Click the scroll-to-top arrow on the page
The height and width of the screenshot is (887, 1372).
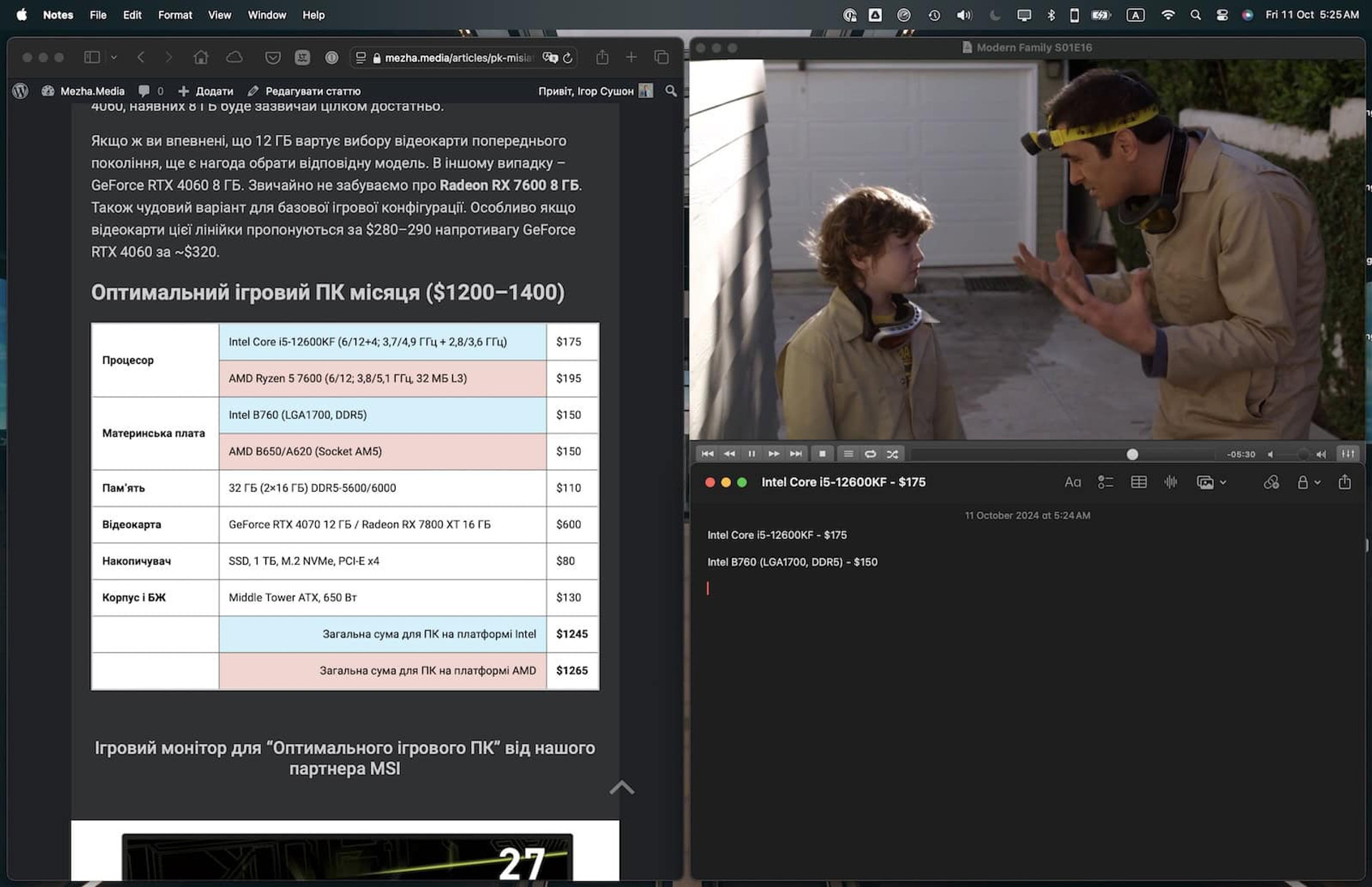pyautogui.click(x=622, y=788)
